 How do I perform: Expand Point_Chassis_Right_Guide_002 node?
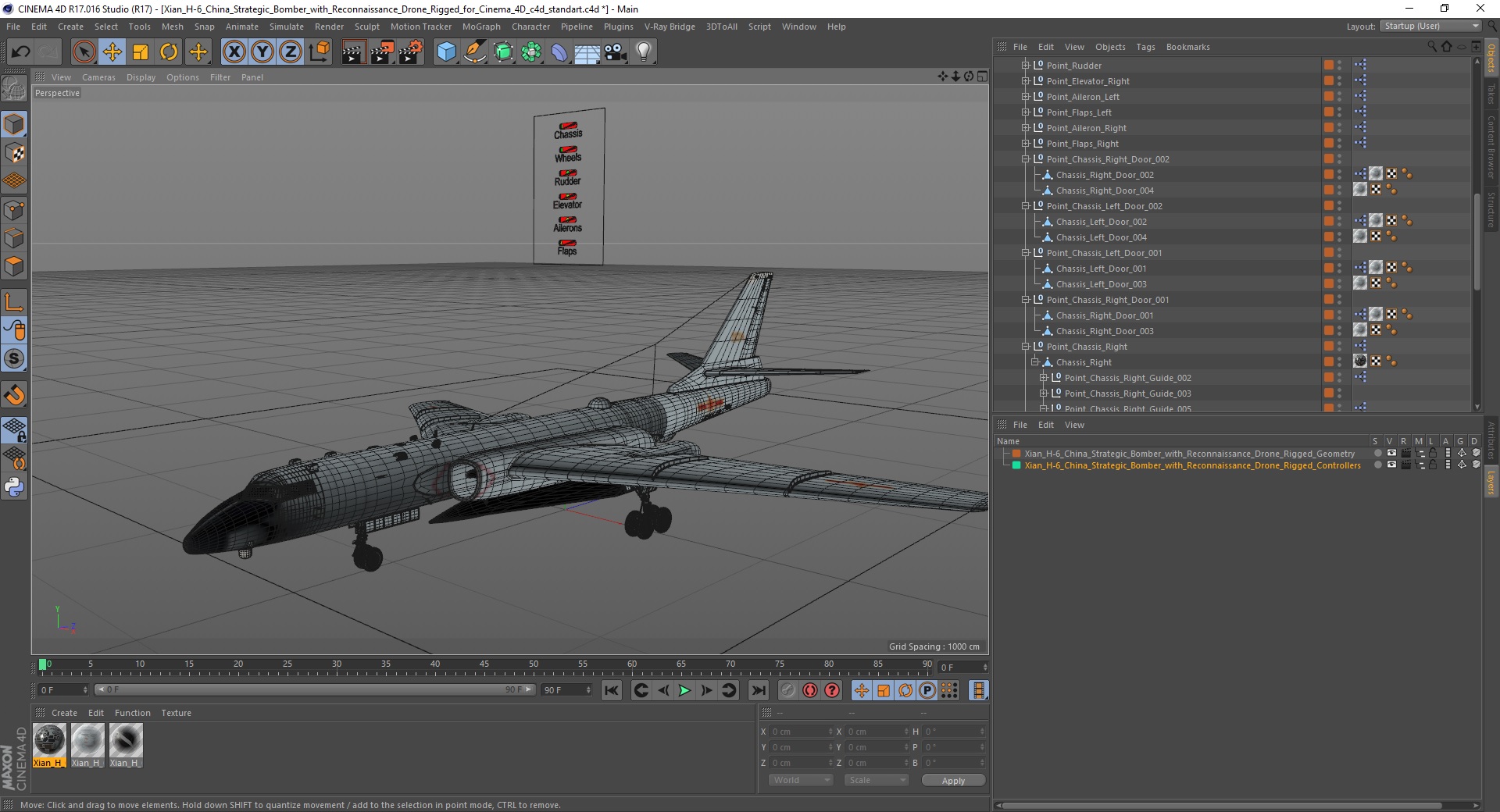pyautogui.click(x=1043, y=378)
